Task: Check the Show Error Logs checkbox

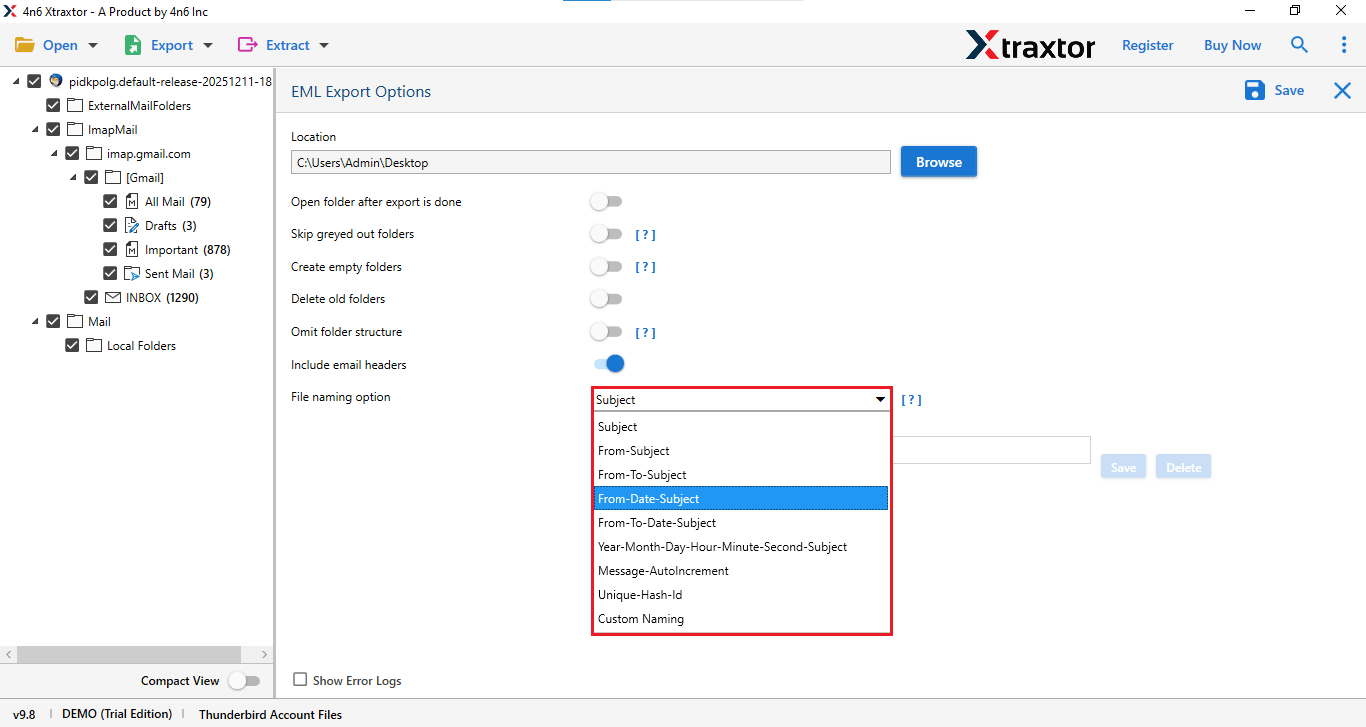Action: [x=300, y=679]
